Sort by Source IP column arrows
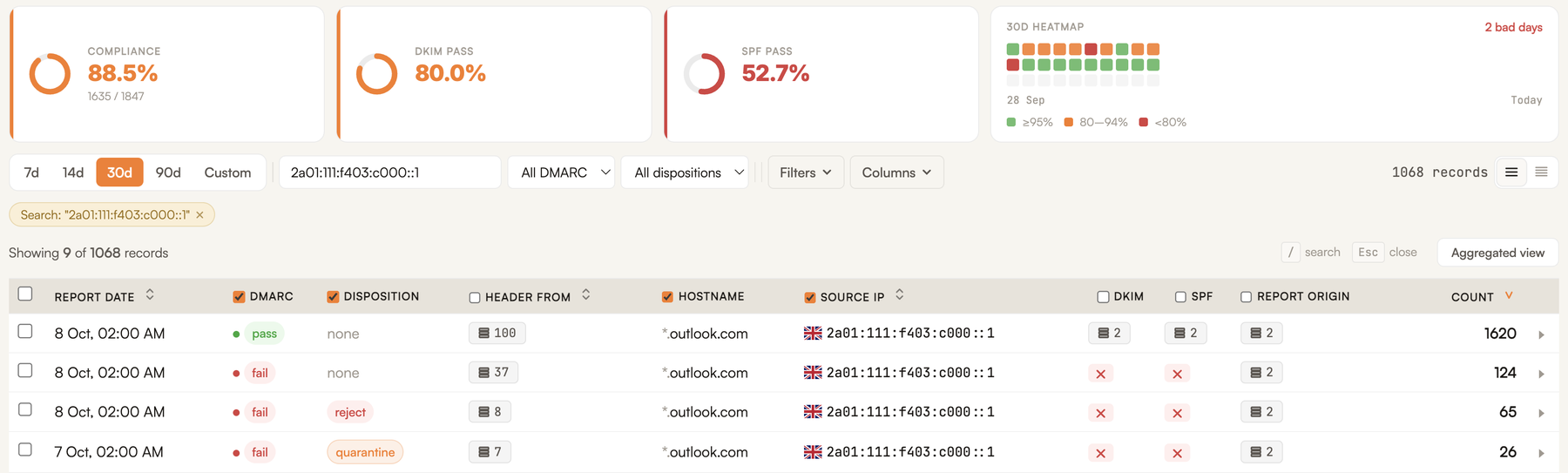Viewport: 1568px width, 473px height. [900, 294]
